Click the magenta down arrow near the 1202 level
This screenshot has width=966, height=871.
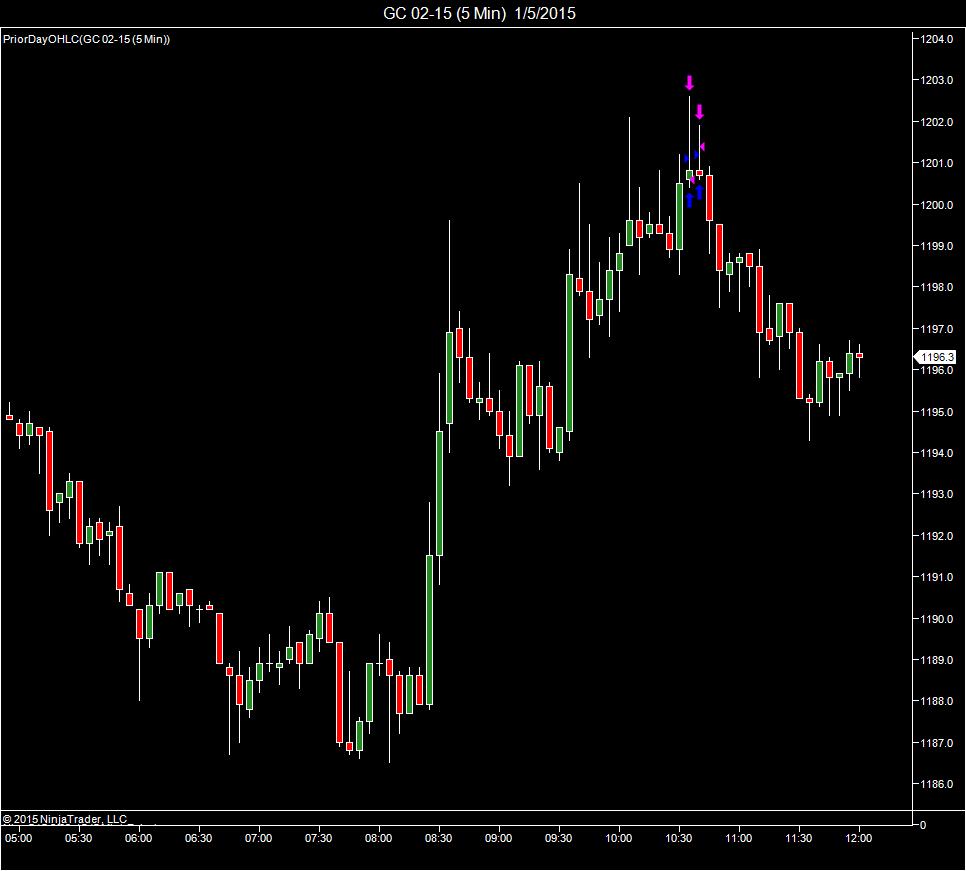[x=699, y=111]
